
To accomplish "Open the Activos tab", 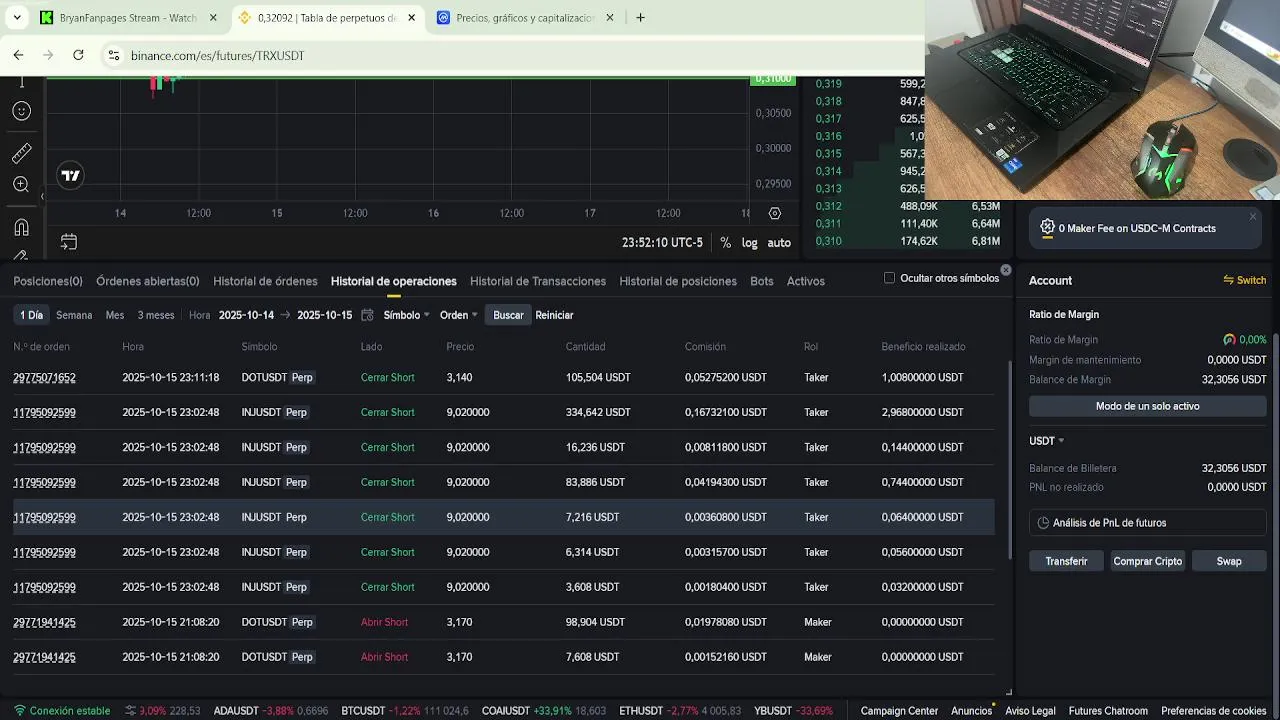I will click(x=806, y=281).
